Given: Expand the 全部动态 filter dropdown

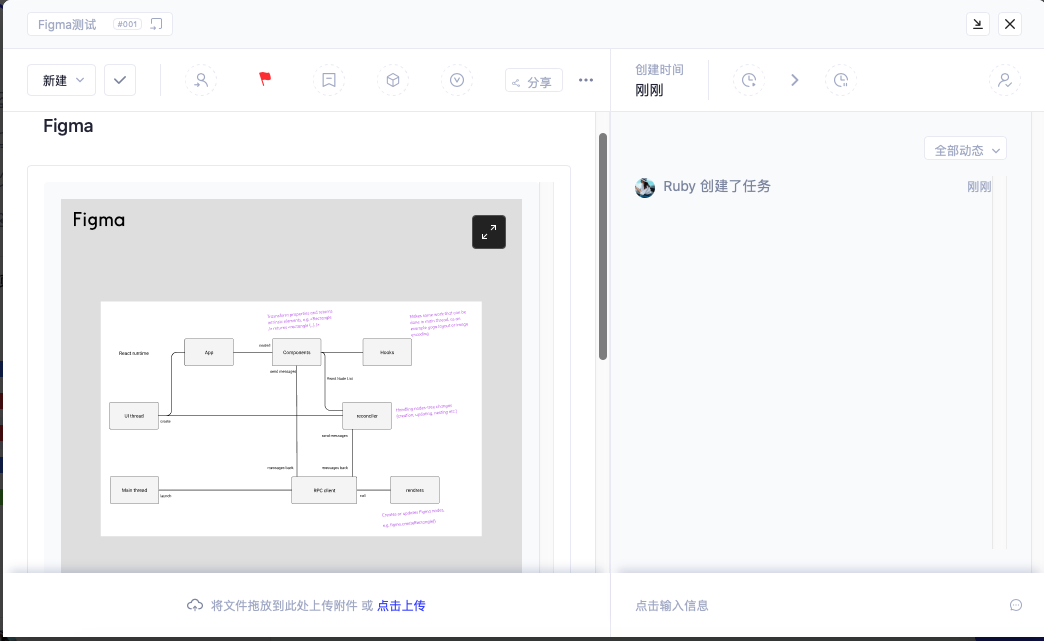Looking at the screenshot, I should click(965, 150).
